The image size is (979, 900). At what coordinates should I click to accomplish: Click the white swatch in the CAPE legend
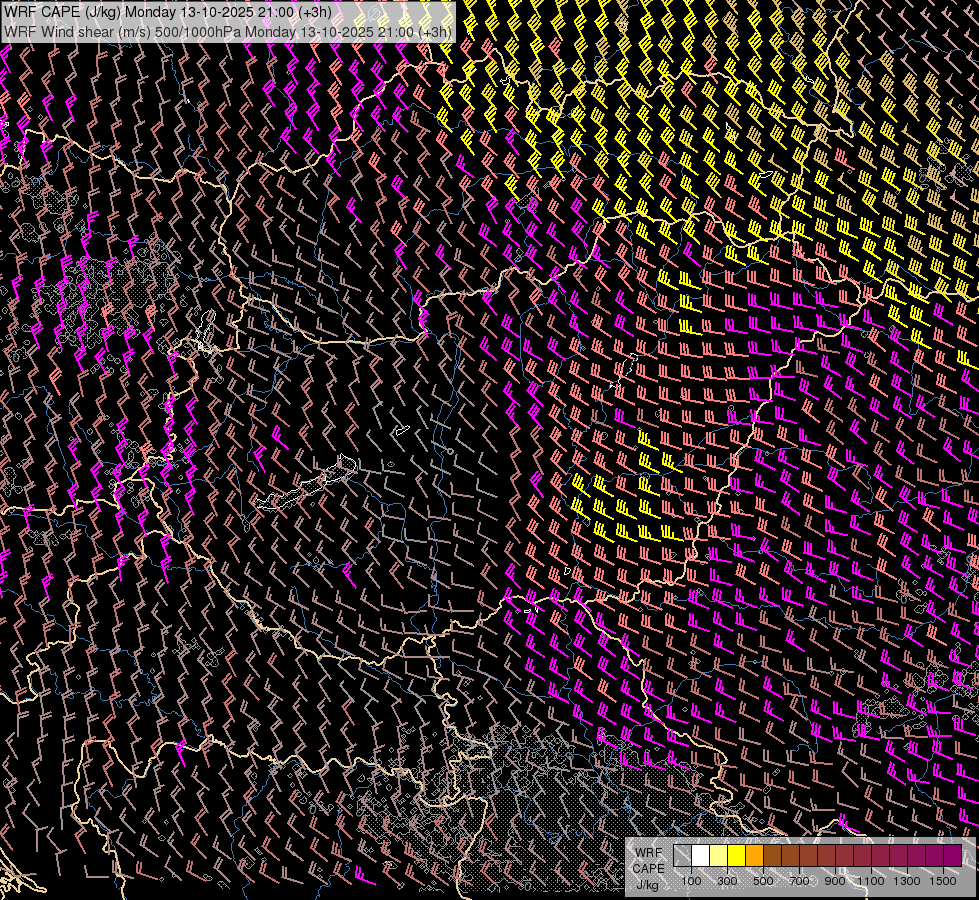[x=700, y=856]
